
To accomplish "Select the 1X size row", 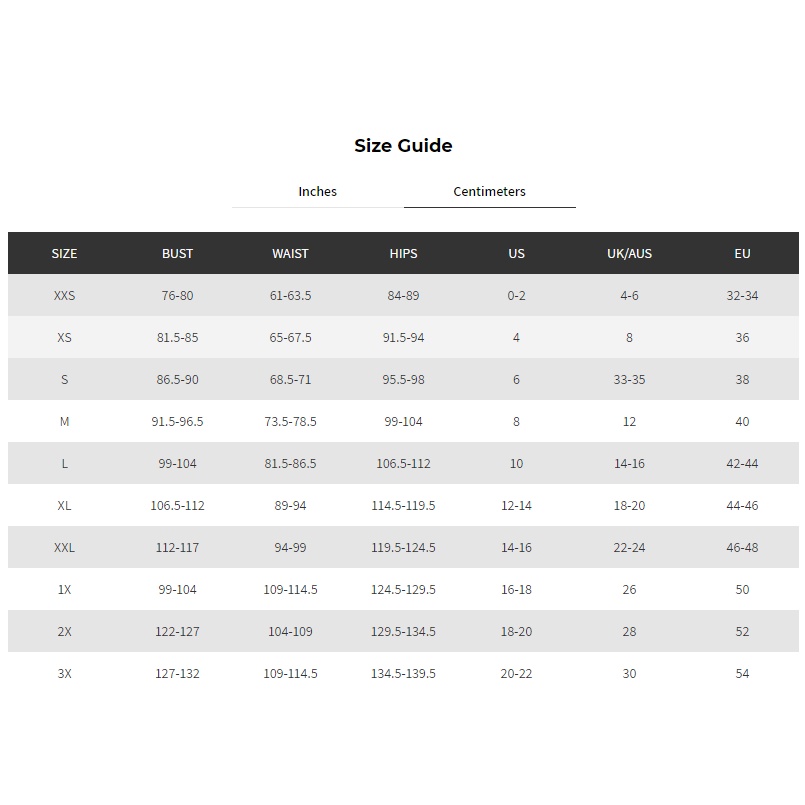I will 64,589.
